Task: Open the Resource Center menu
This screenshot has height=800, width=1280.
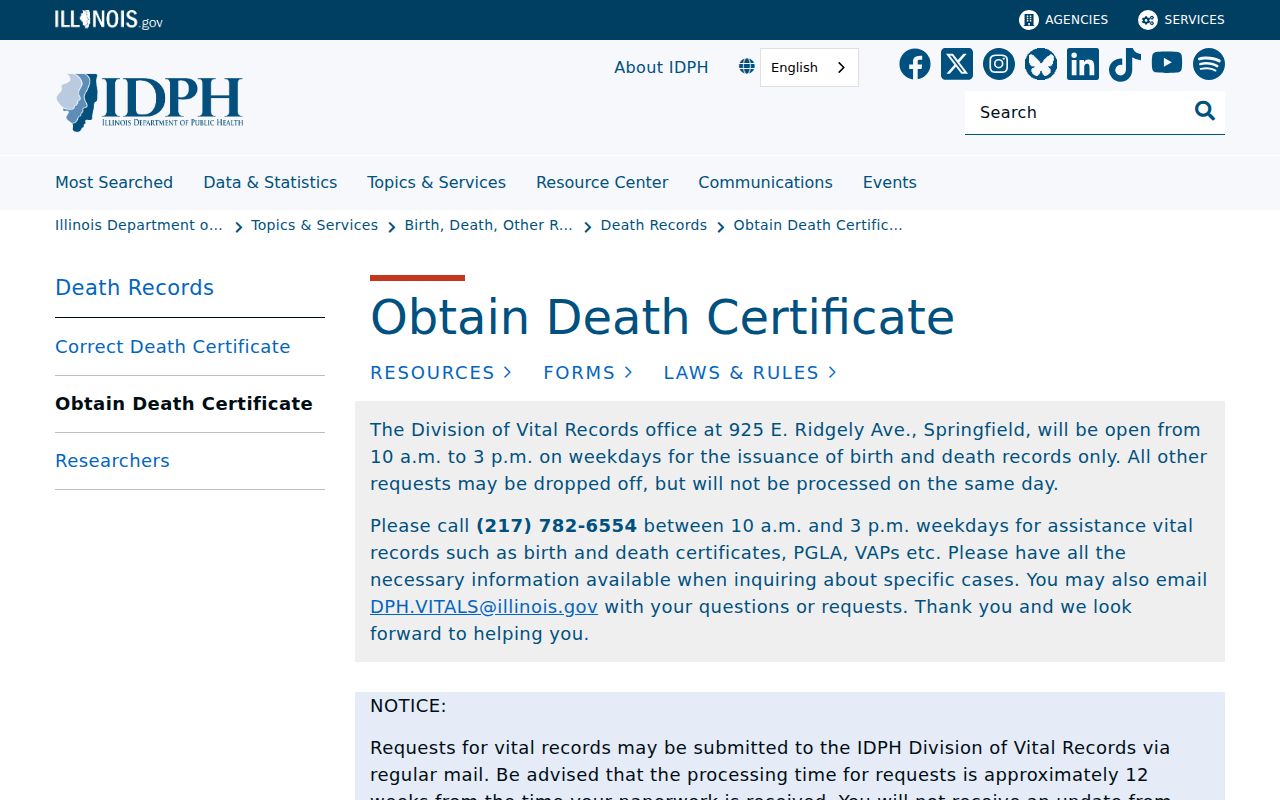Action: (602, 182)
